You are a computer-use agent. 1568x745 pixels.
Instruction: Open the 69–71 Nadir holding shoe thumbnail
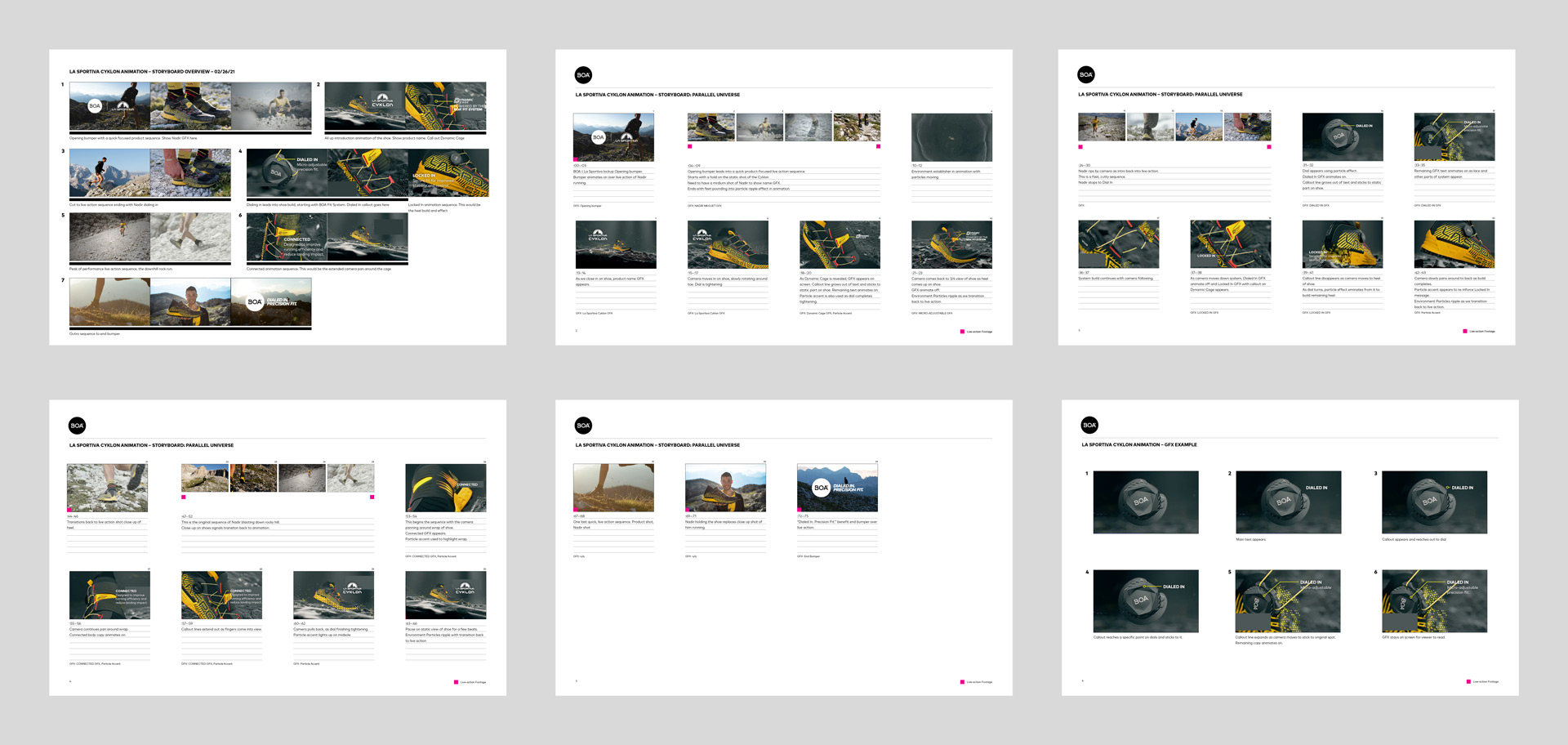click(725, 488)
